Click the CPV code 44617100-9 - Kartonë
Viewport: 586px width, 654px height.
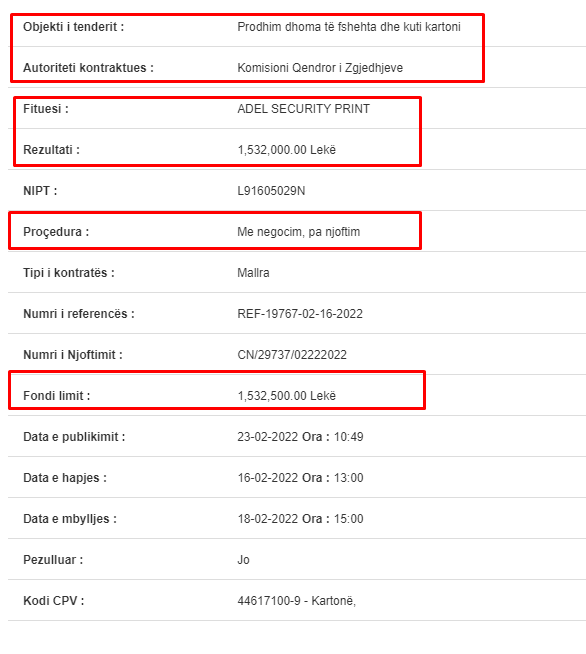click(296, 601)
